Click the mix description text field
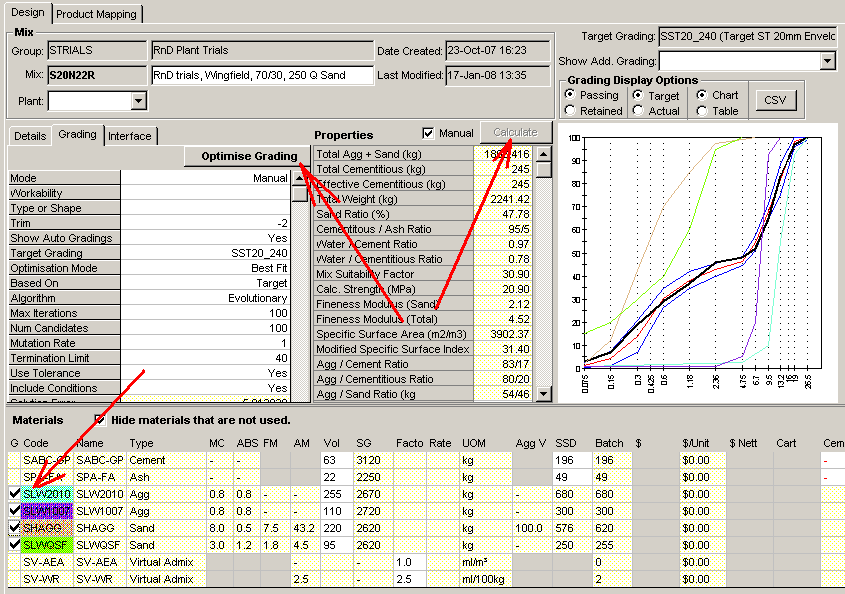Image resolution: width=845 pixels, height=594 pixels. [261, 75]
